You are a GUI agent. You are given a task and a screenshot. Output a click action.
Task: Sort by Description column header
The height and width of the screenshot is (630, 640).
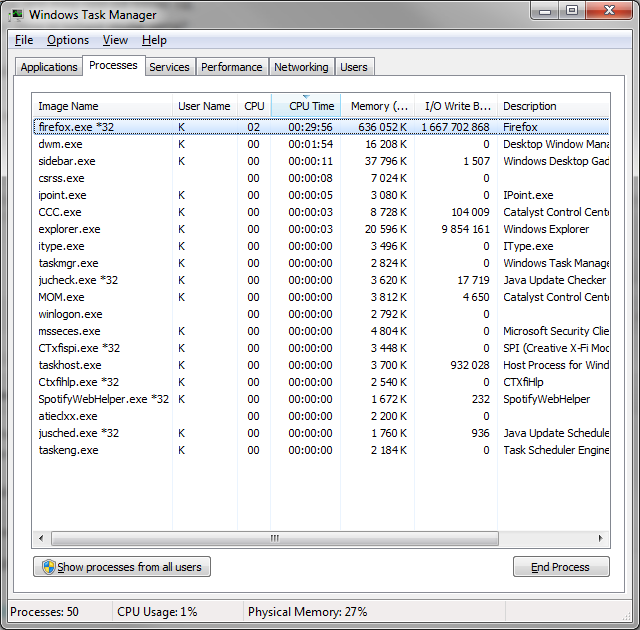[x=553, y=106]
